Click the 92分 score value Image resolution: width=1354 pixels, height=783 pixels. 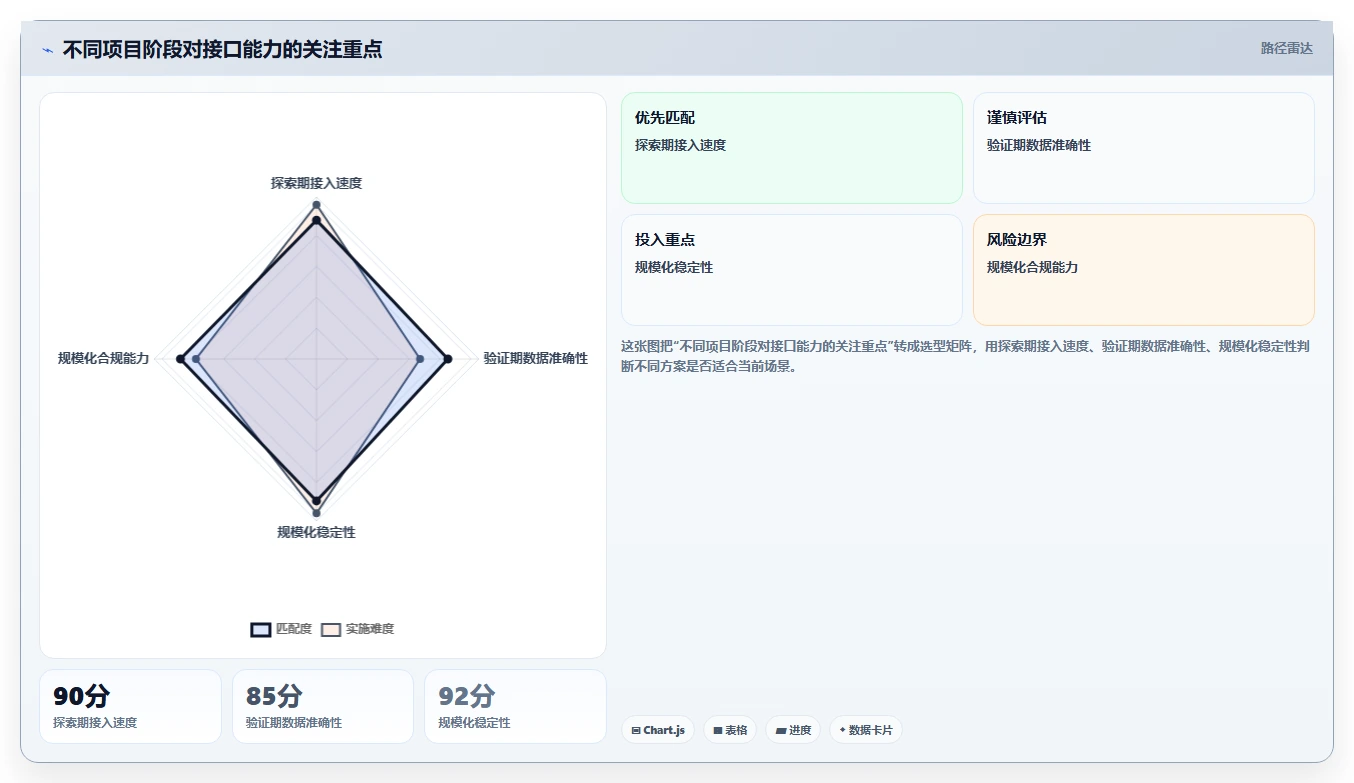(x=467, y=696)
